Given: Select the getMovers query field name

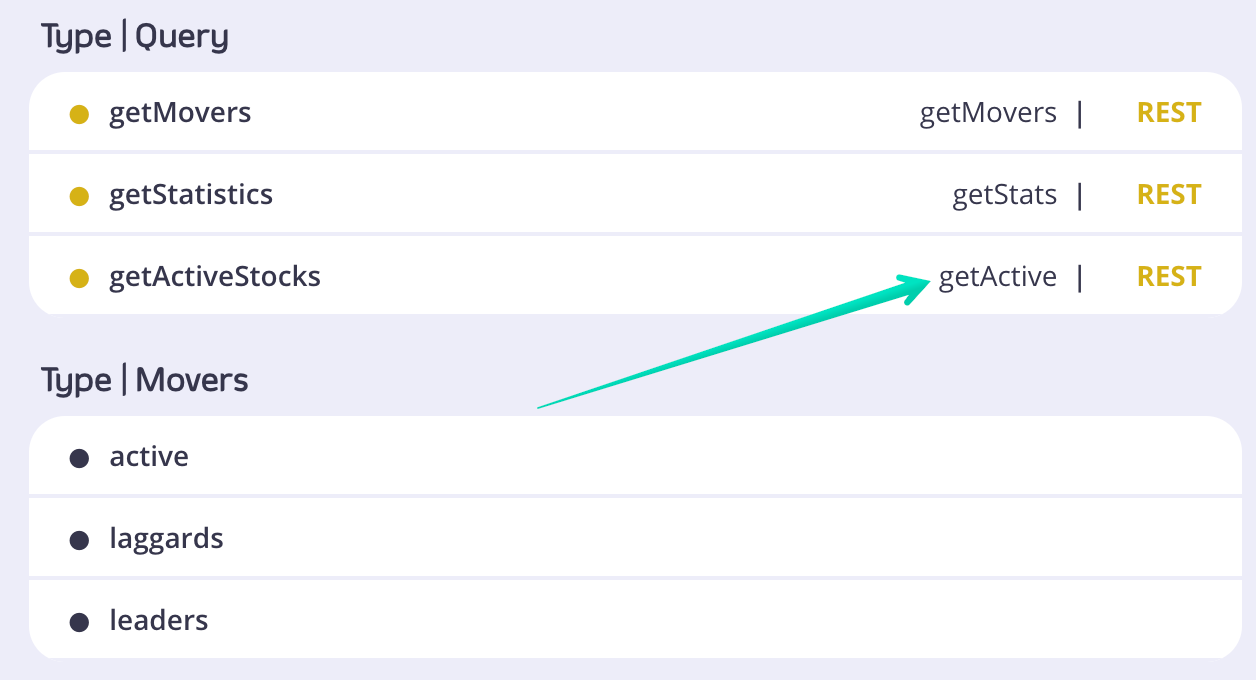Looking at the screenshot, I should (x=180, y=113).
